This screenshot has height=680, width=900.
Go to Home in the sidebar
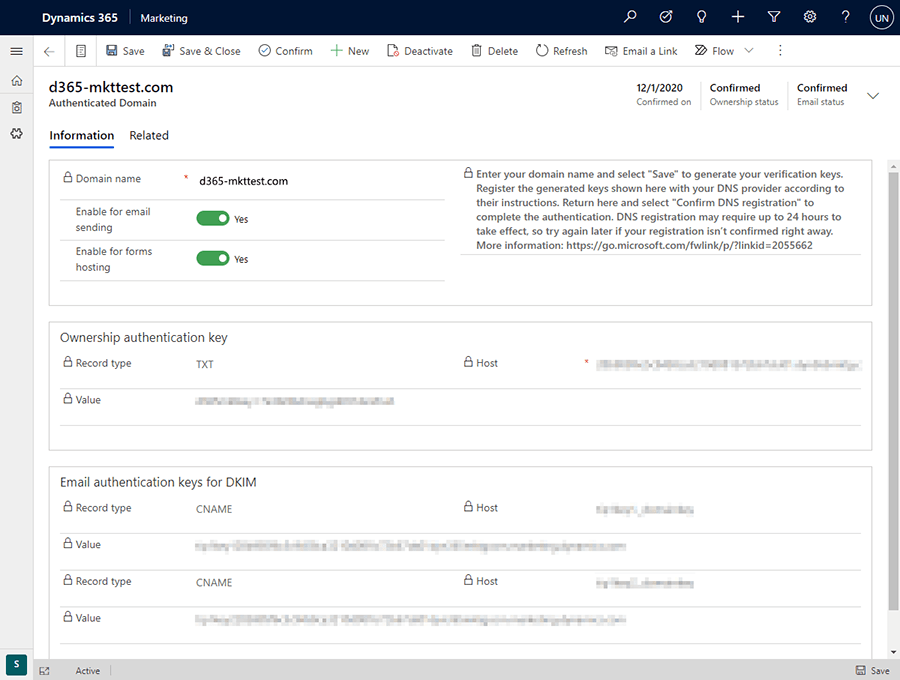(x=17, y=81)
